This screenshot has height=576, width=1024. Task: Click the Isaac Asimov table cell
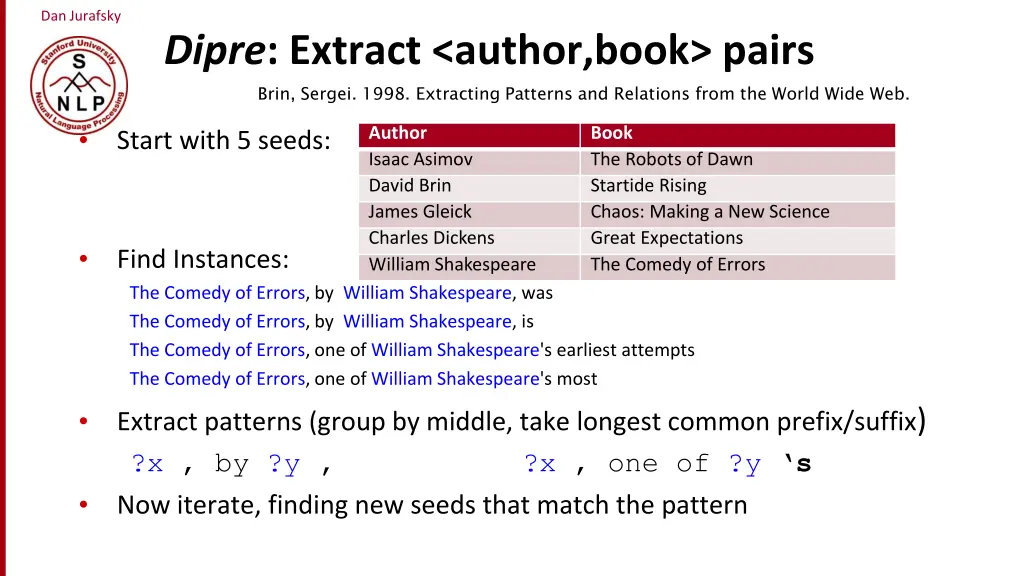469,160
